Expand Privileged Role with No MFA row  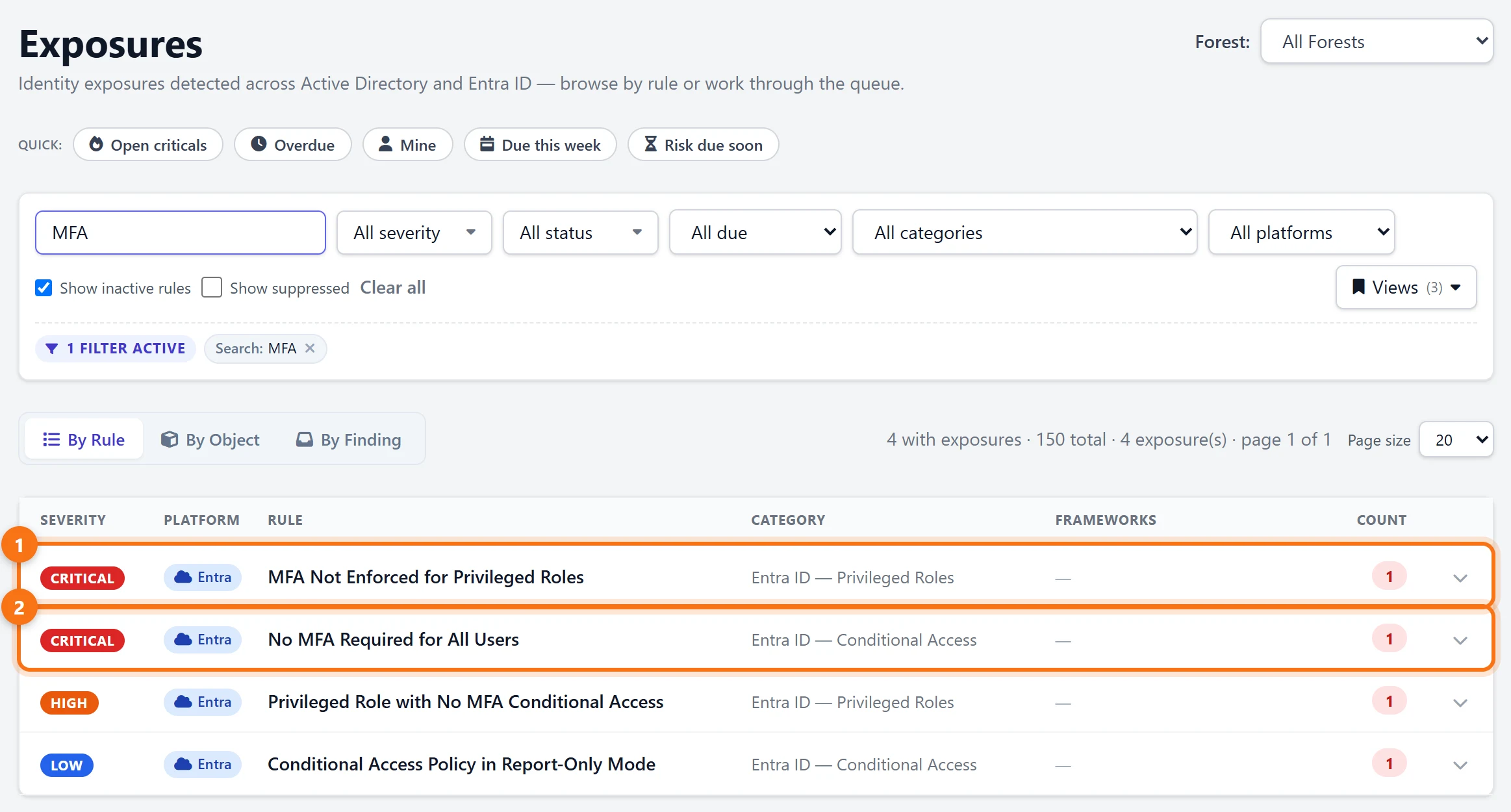coord(1460,703)
